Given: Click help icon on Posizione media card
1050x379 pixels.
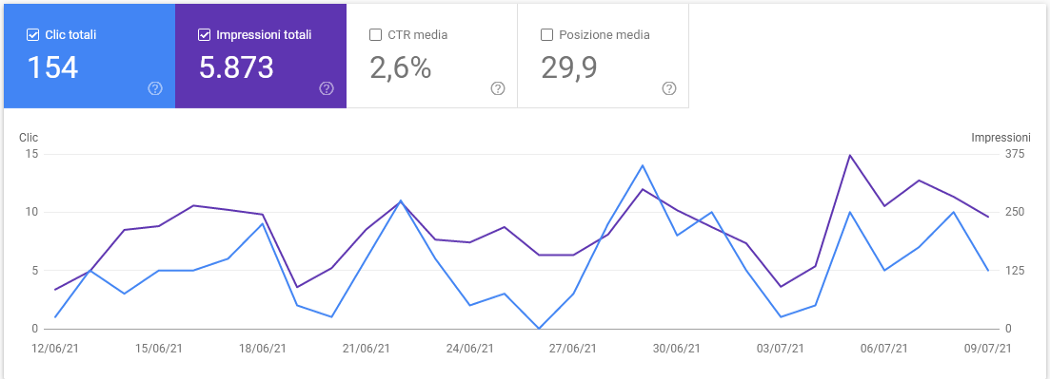Looking at the screenshot, I should coord(669,88).
